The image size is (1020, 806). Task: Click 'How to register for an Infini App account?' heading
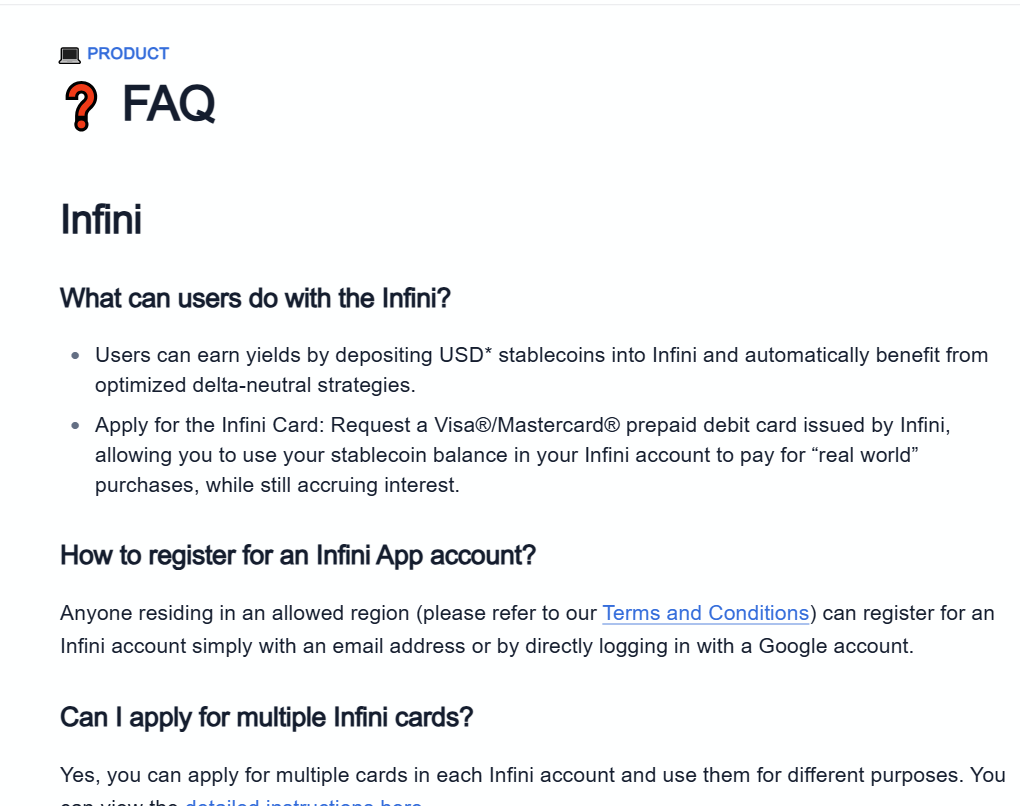point(298,556)
